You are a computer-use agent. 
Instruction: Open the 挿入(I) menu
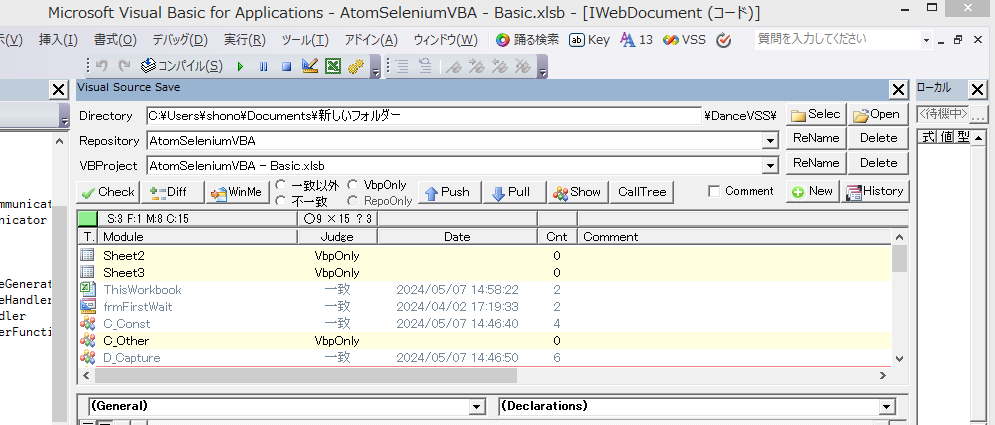tap(58, 40)
